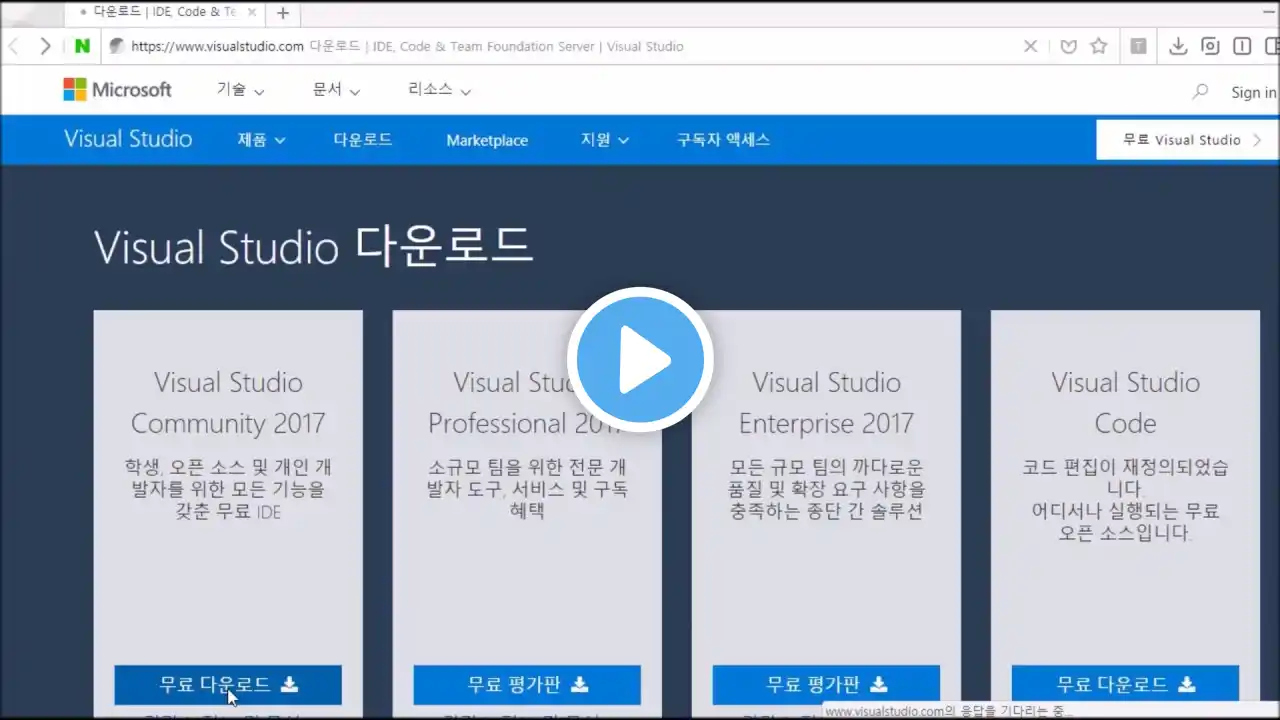Stop loading with the address bar X
This screenshot has height=720, width=1280.
pos(1030,46)
